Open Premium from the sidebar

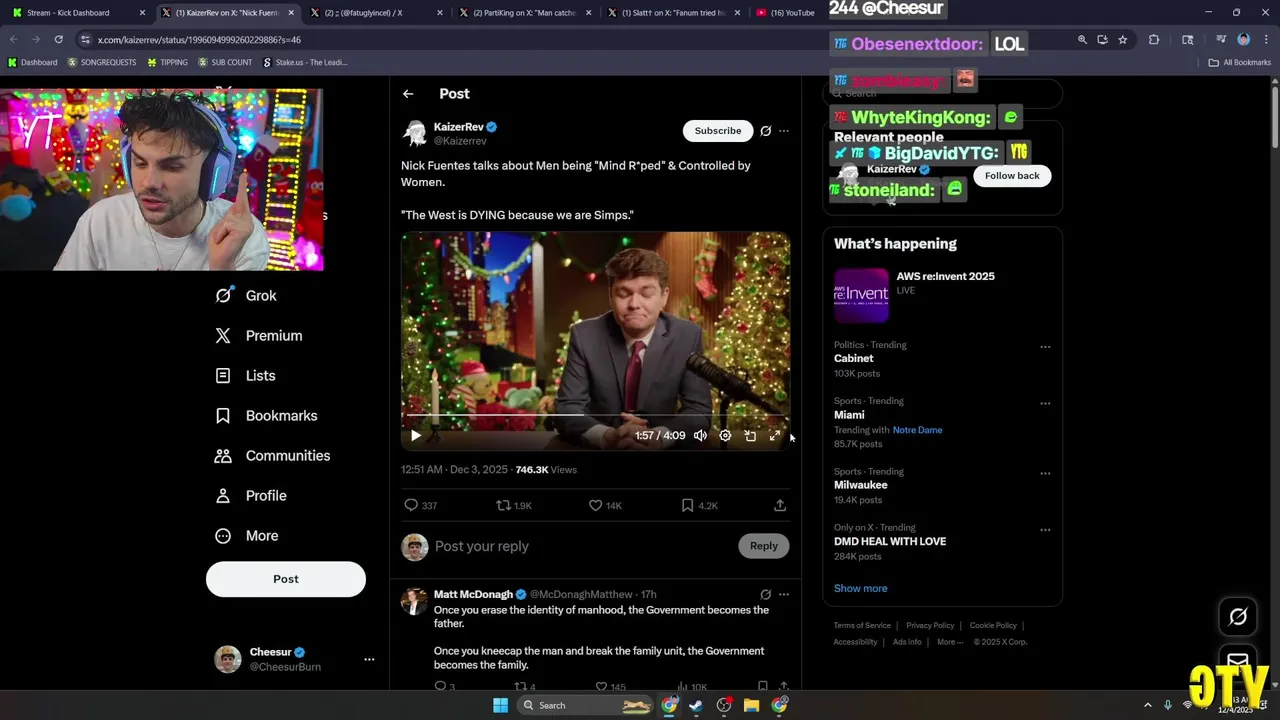tap(258, 336)
